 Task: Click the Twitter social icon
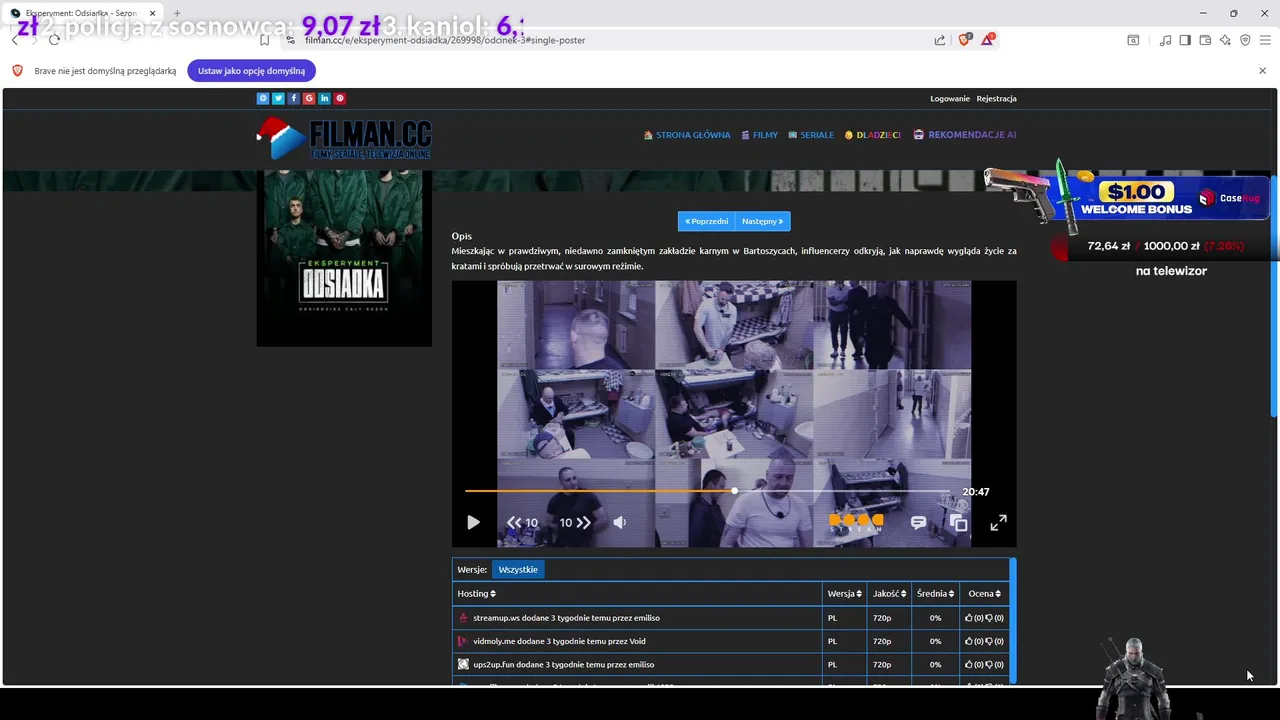[278, 98]
